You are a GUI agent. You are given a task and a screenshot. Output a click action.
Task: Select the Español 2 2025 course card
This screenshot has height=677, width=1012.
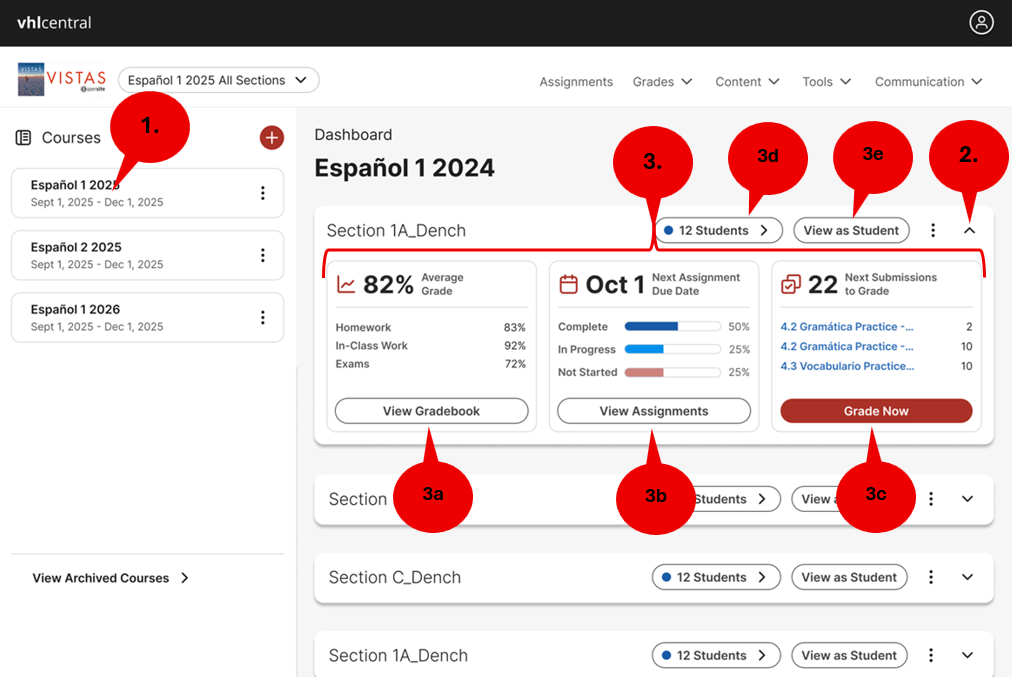coord(147,255)
